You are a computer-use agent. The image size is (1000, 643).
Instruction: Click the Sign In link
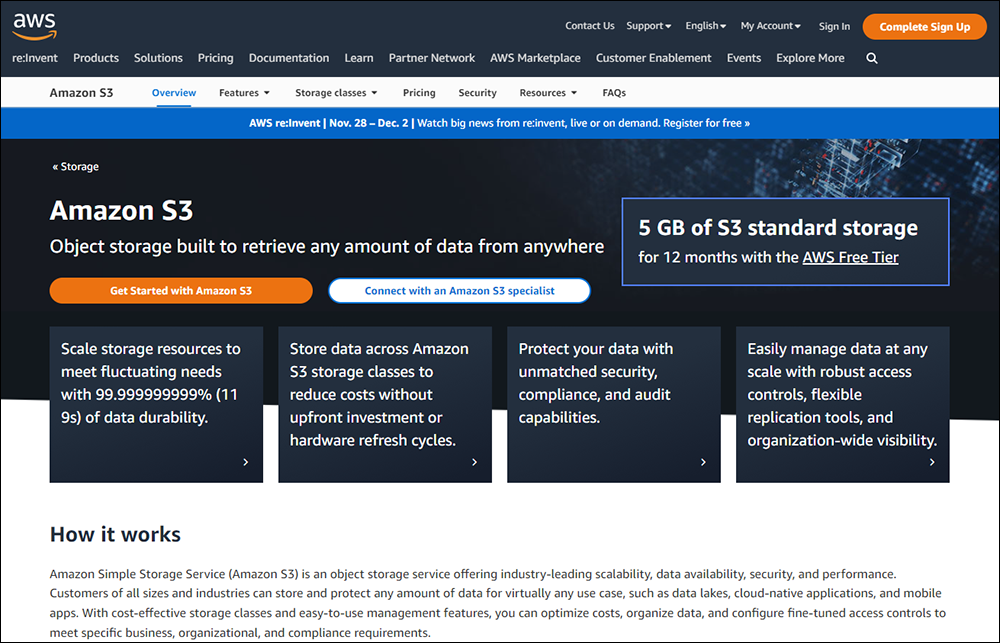click(x=834, y=26)
